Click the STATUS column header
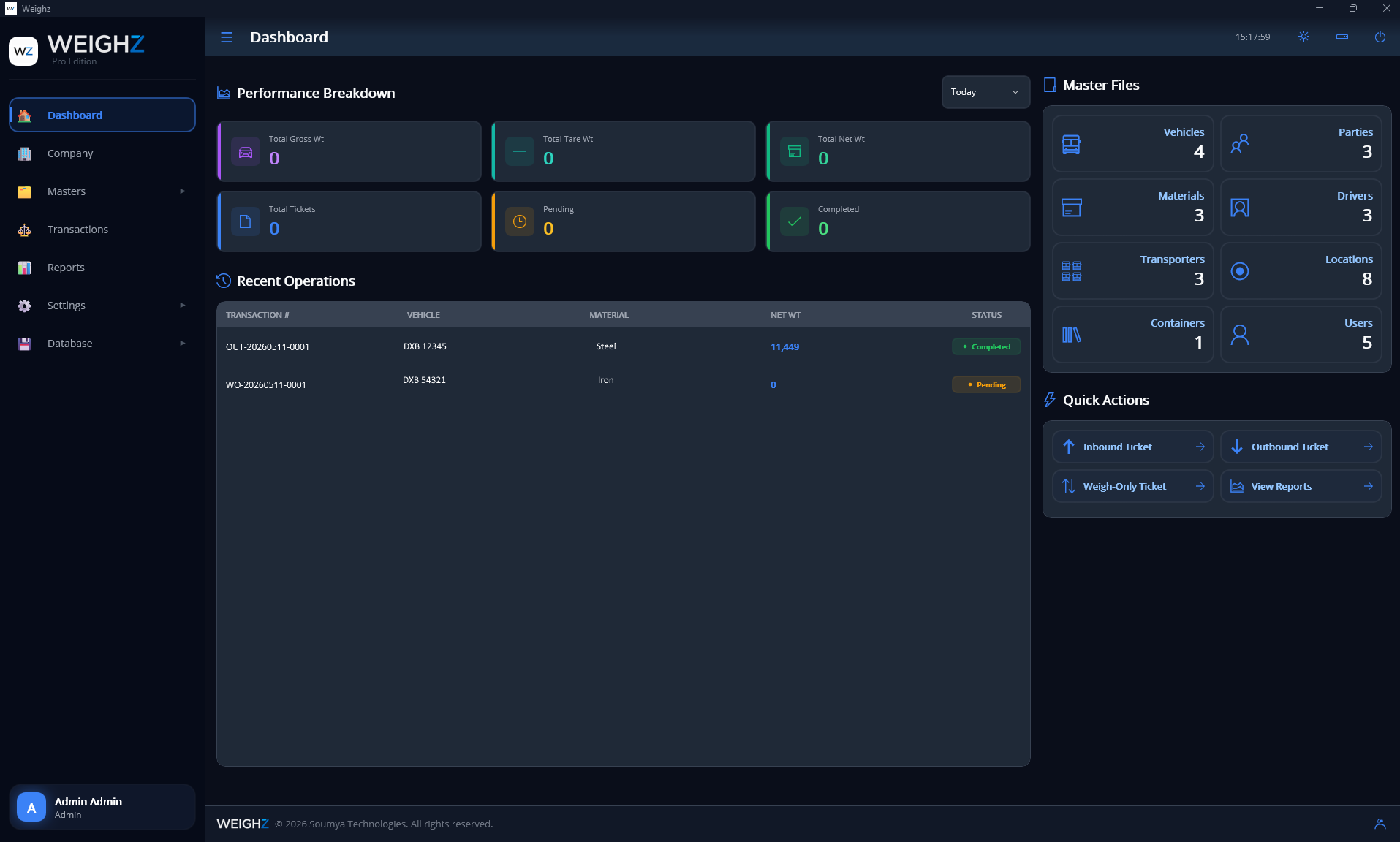Screen dimensions: 1400x842 click(986, 315)
